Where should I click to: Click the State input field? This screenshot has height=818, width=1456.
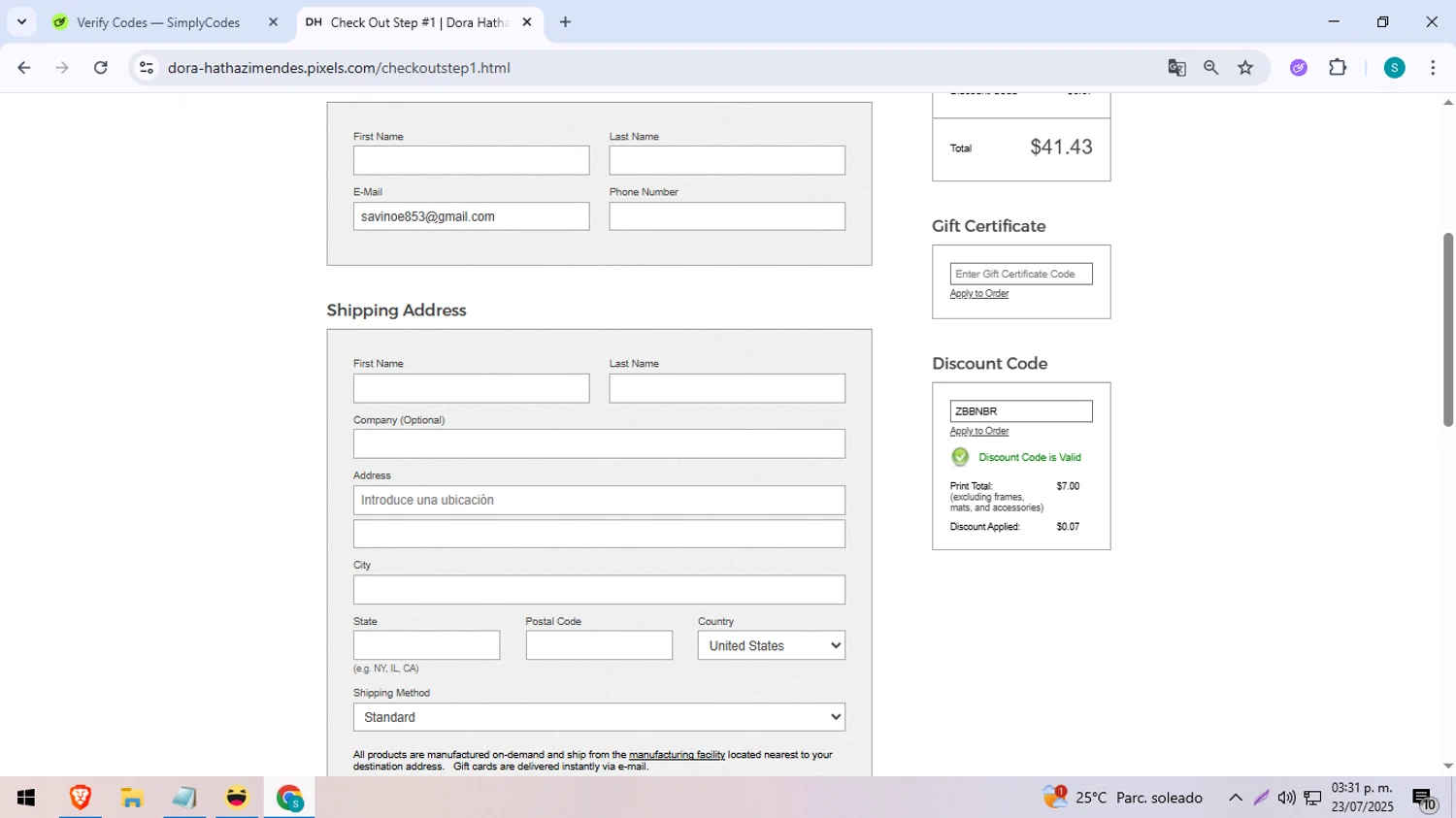coord(426,645)
